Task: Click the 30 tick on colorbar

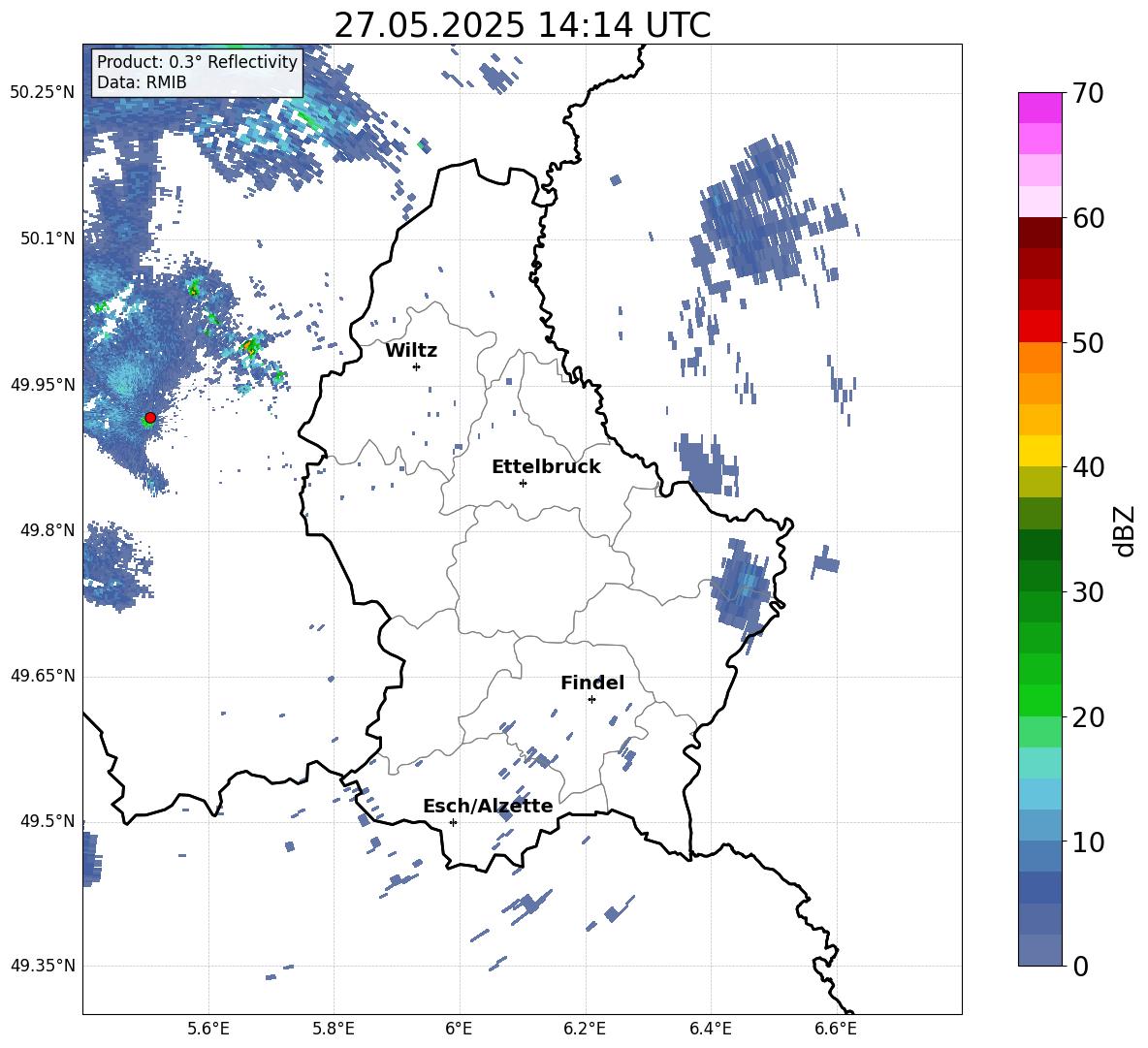Action: [x=1088, y=592]
